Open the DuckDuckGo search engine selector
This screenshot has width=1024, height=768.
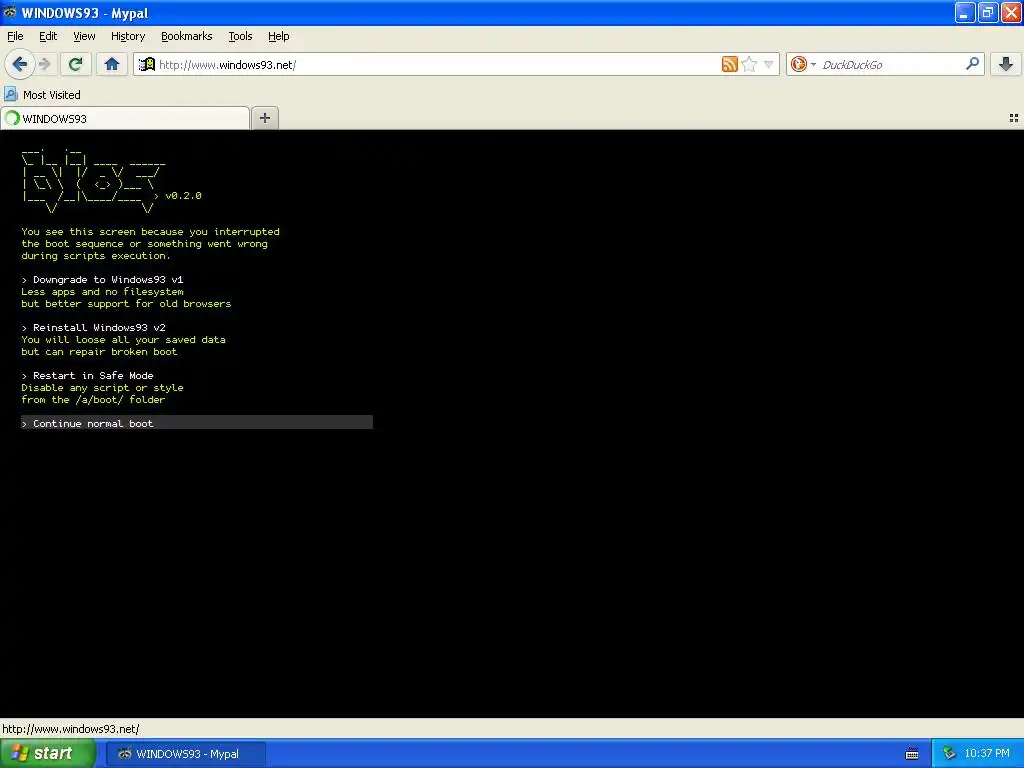(803, 64)
